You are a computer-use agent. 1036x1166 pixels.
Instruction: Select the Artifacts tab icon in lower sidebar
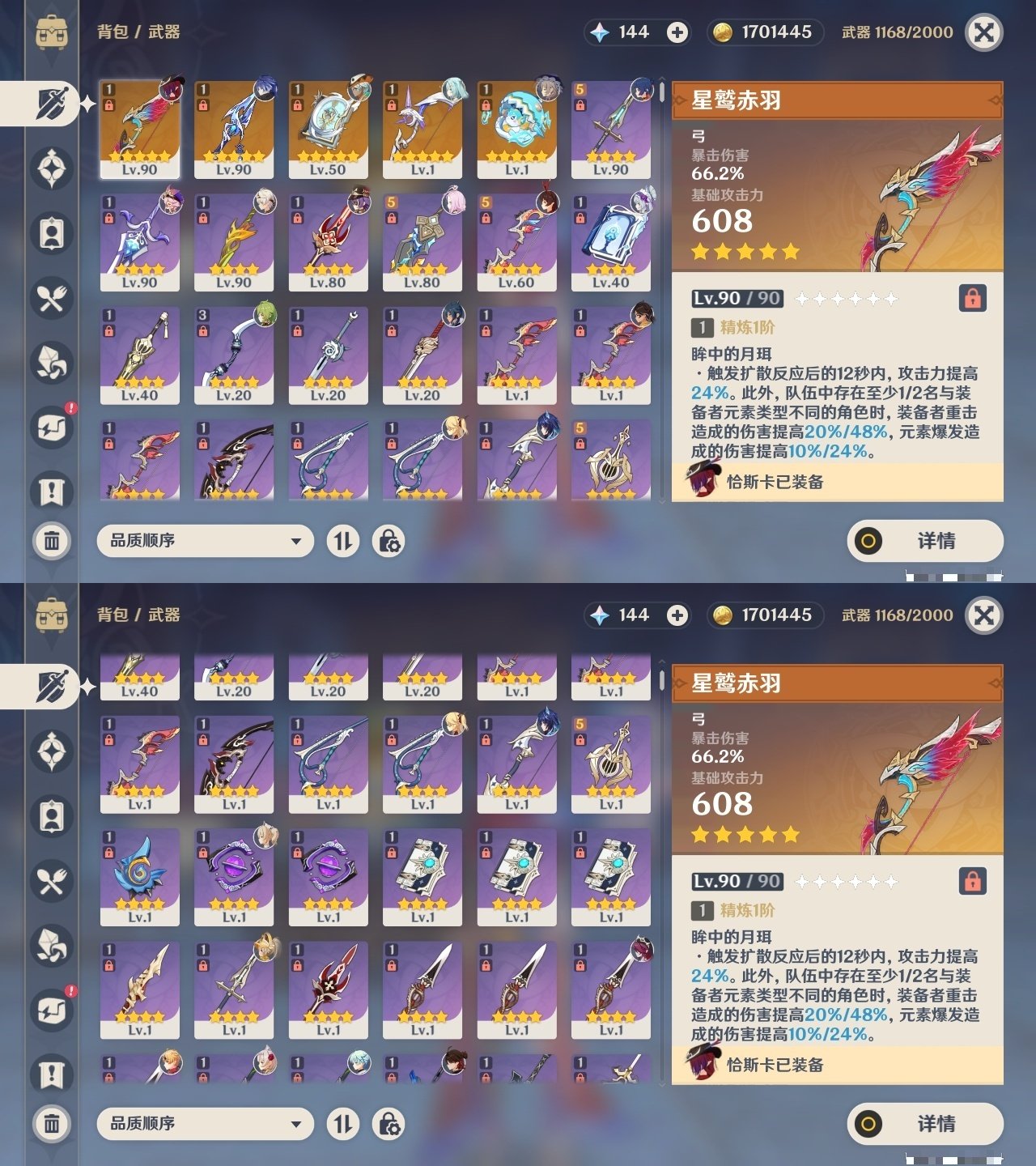click(52, 752)
